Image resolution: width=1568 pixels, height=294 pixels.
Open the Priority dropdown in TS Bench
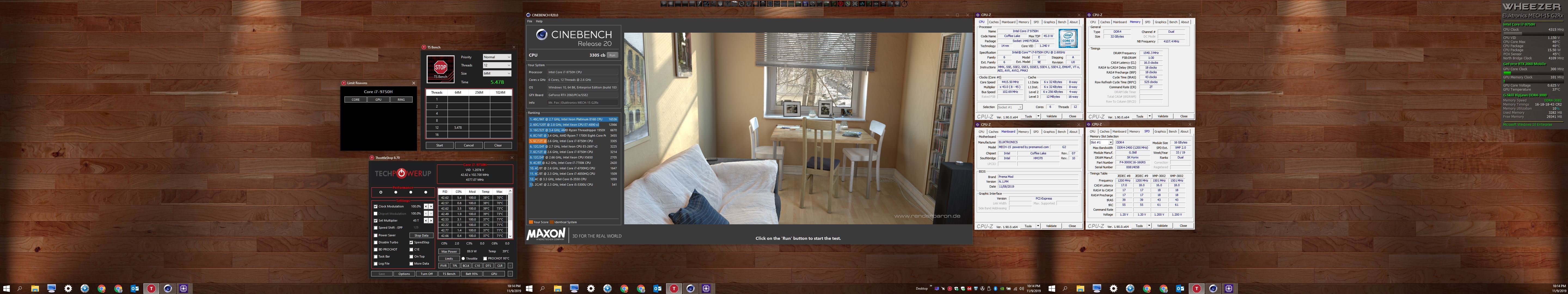click(497, 57)
